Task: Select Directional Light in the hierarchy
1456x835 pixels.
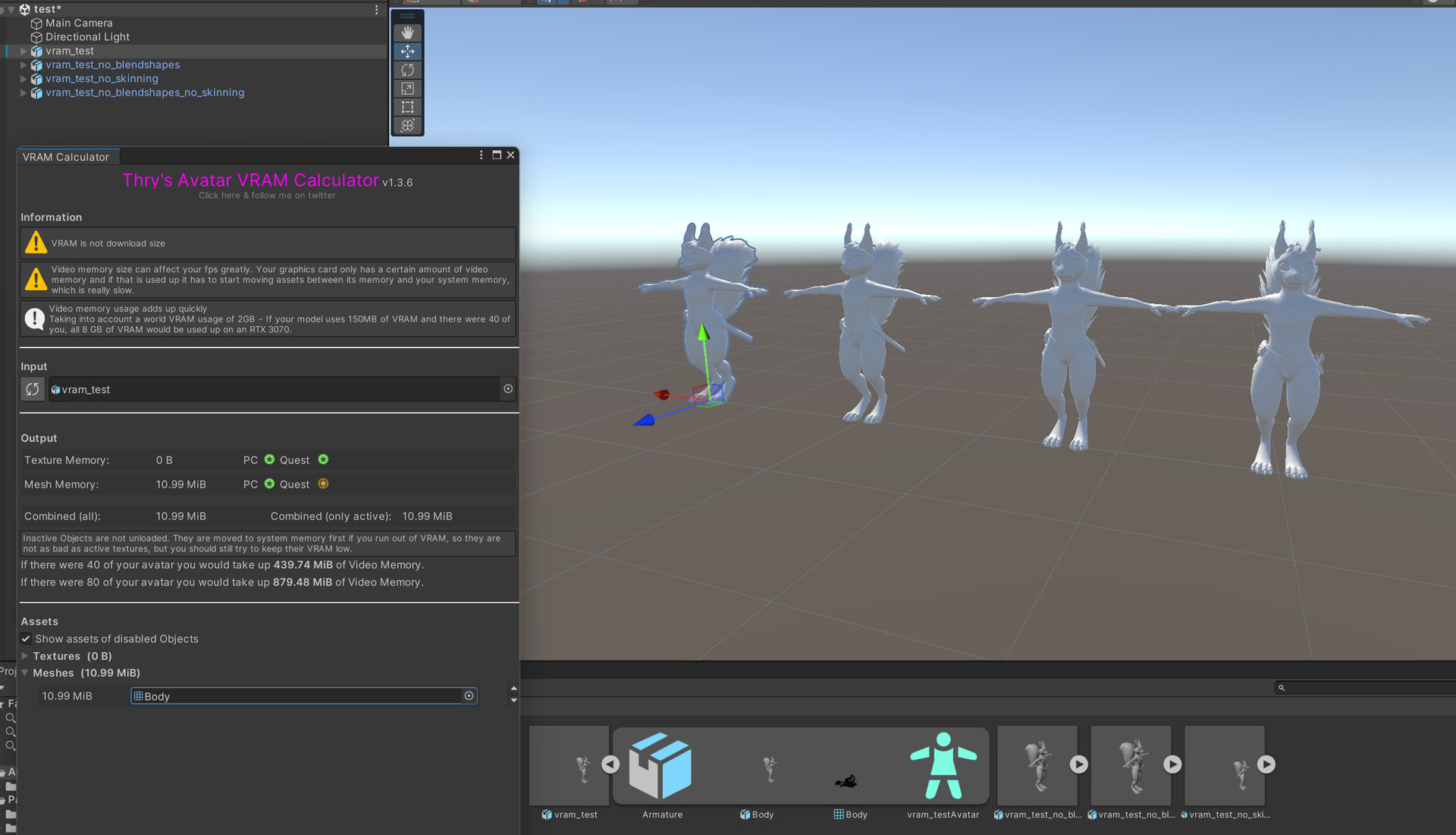Action: pyautogui.click(x=87, y=37)
